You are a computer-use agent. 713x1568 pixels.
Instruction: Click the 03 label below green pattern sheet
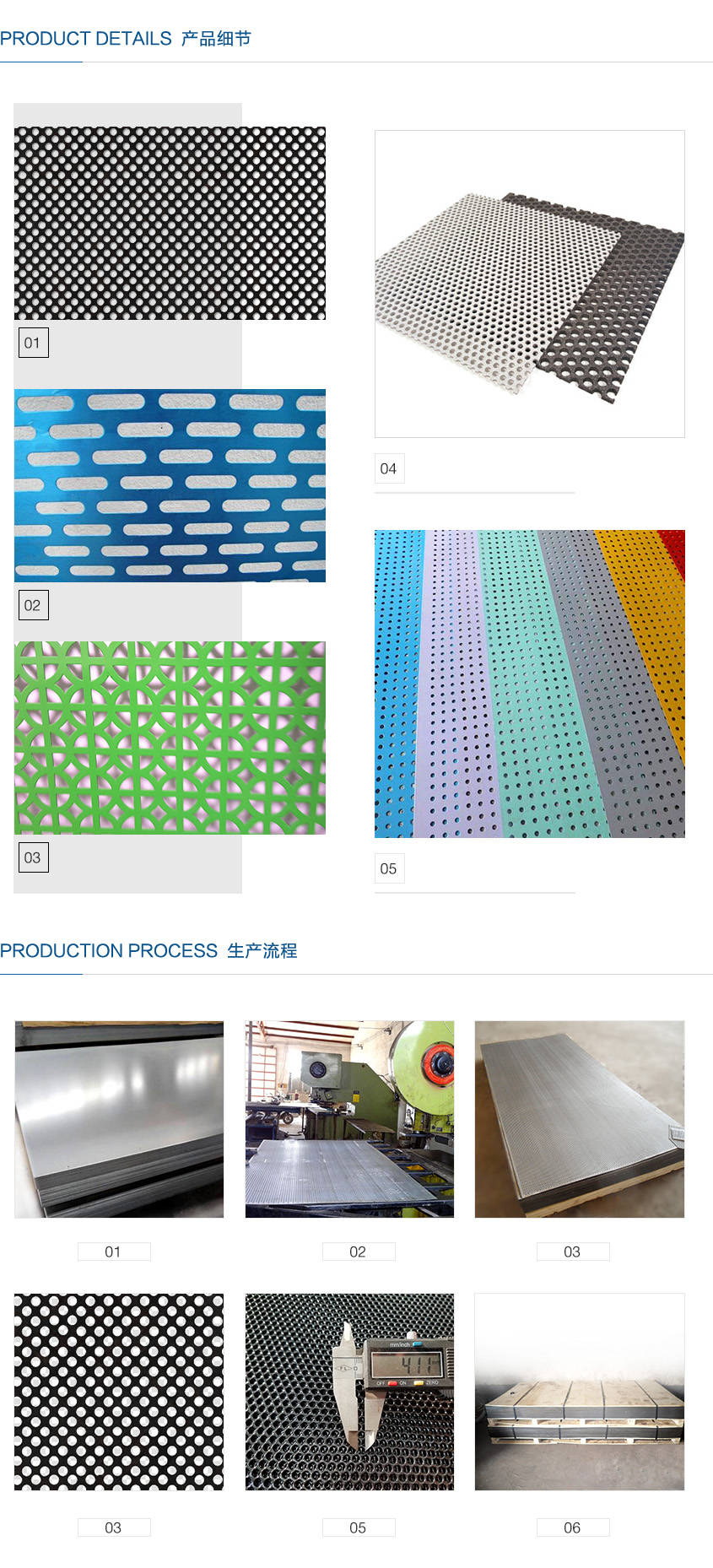33,857
